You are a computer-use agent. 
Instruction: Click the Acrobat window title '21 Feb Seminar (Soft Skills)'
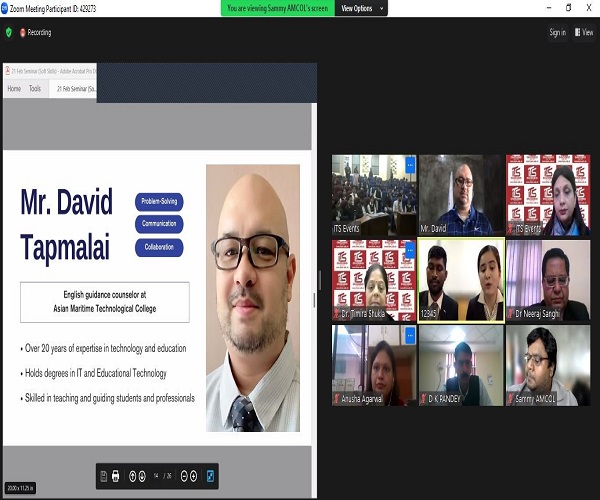54,71
